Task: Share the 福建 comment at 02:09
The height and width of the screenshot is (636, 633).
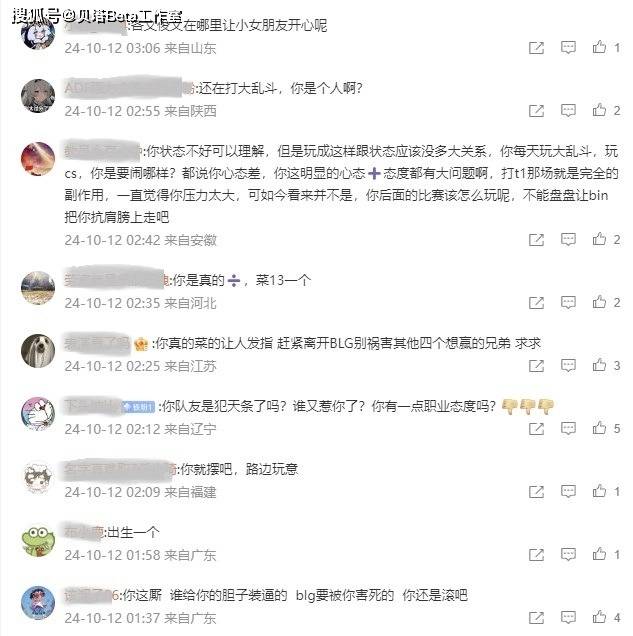Action: point(536,492)
